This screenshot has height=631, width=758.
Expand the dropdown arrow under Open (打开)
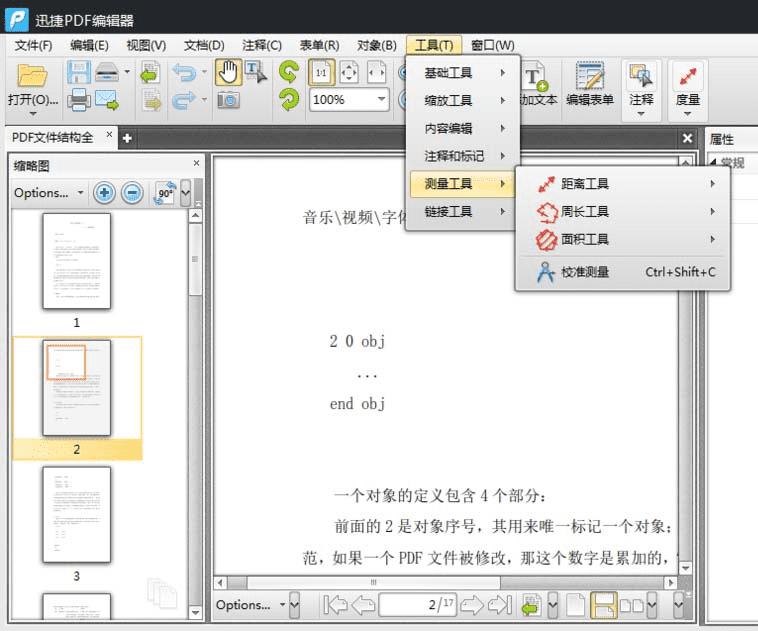pos(33,114)
